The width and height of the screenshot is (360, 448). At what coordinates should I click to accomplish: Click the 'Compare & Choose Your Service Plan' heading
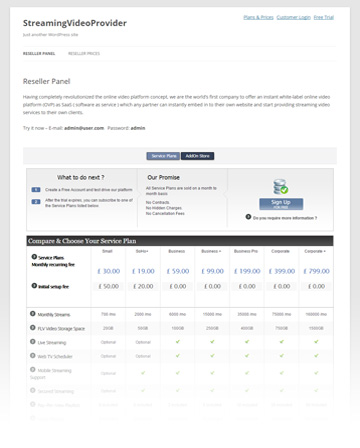click(82, 241)
